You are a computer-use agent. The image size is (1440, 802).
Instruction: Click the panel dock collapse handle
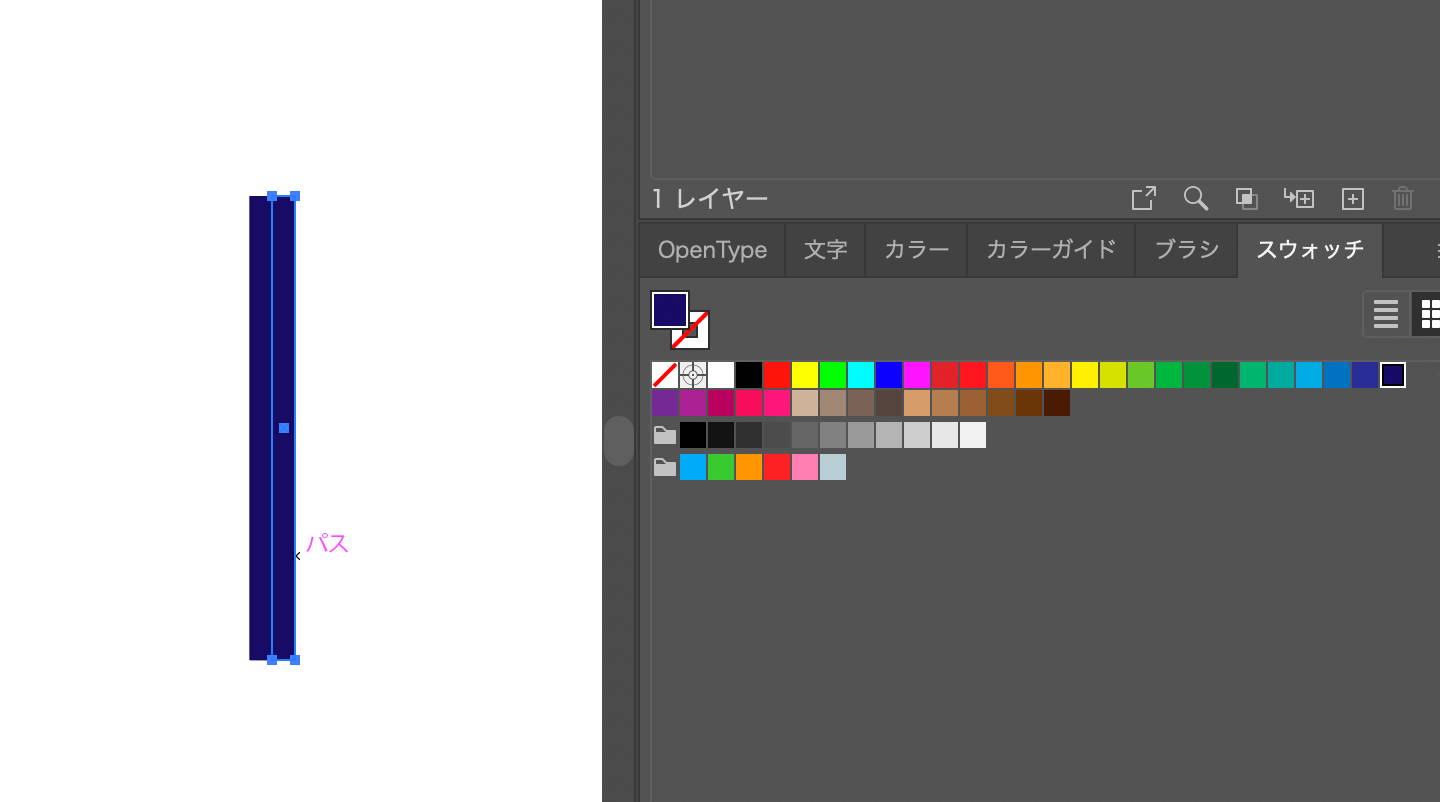coord(619,441)
